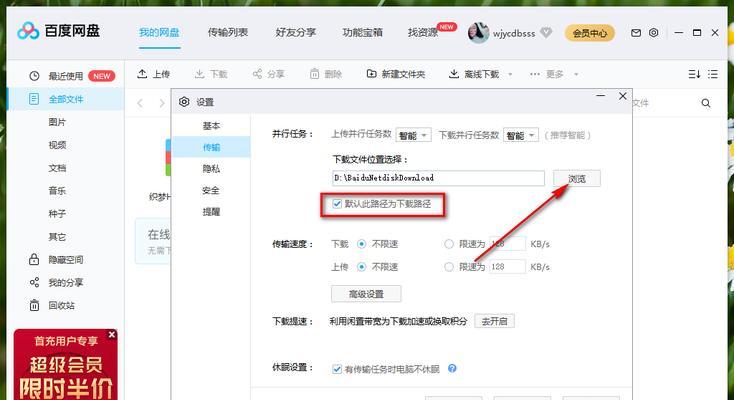Screen dimensions: 734x400
Task: Select upload 不限速 radio button
Action: [361, 267]
